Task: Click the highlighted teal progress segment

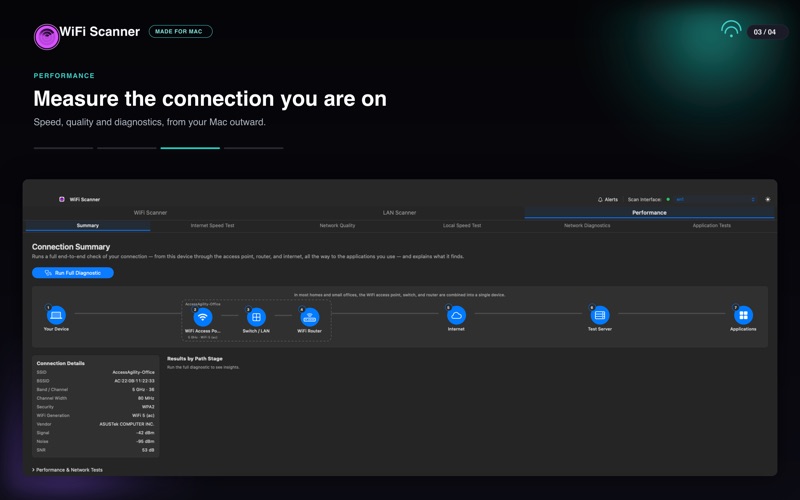Action: pos(190,148)
